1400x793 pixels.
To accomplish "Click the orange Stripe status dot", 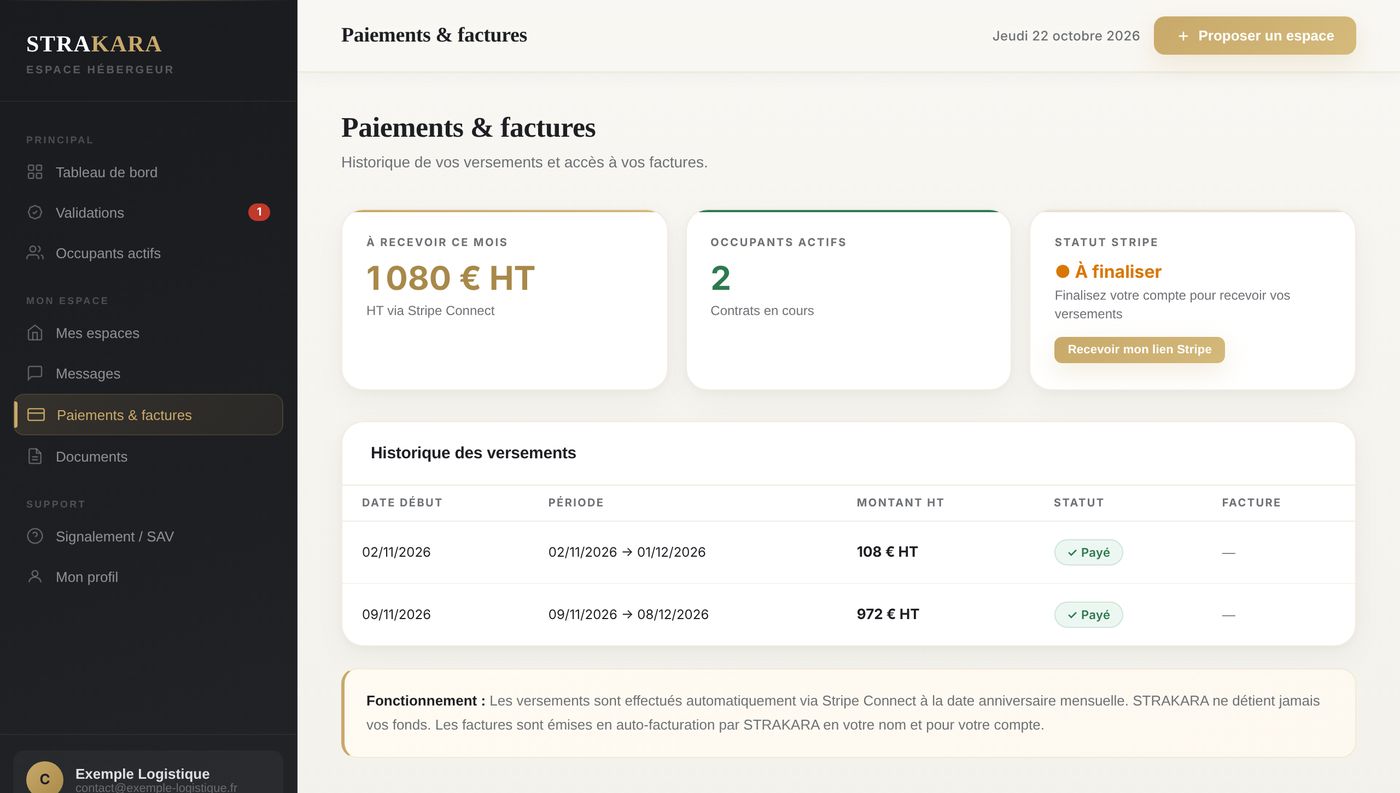I will coord(1062,271).
